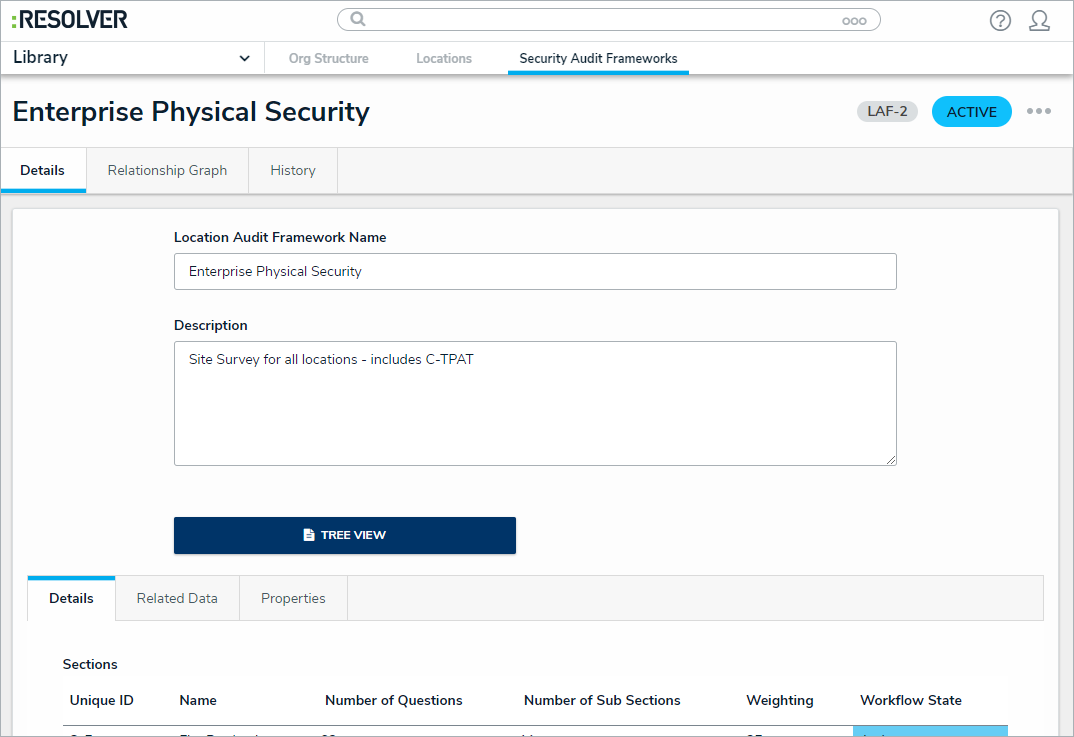Image resolution: width=1074 pixels, height=737 pixels.
Task: Click the Resolver logo
Action: point(69,20)
